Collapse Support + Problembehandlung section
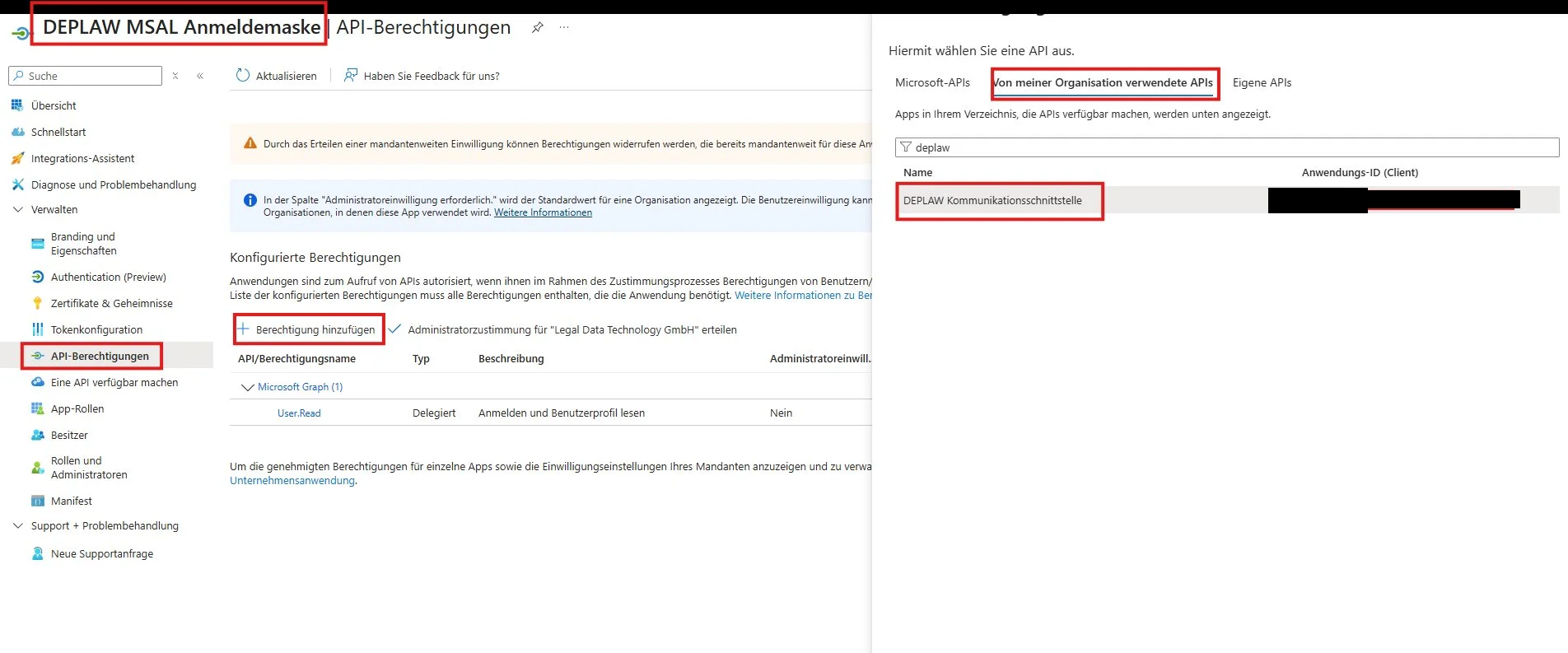 18,525
